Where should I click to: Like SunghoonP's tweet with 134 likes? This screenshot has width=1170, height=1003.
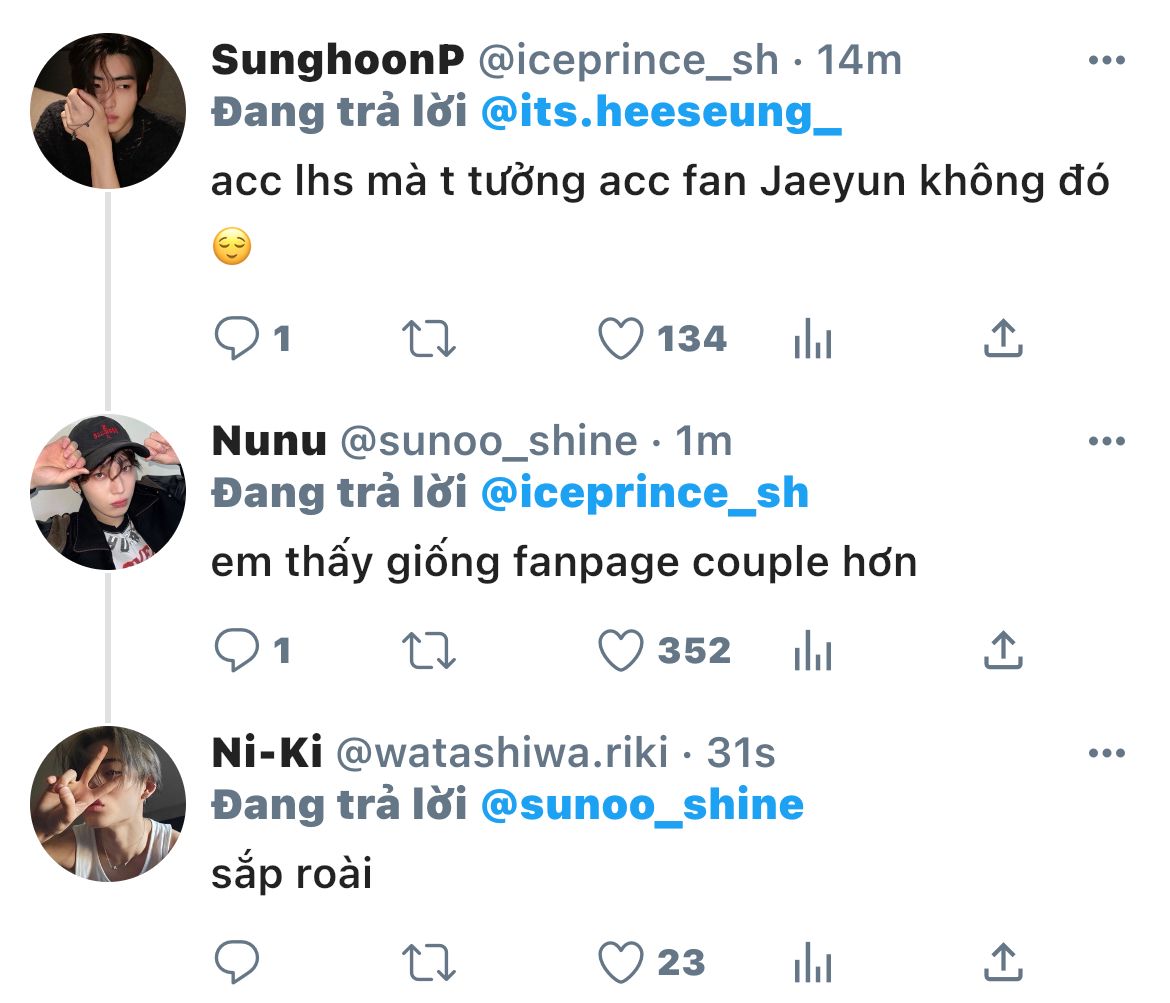pos(620,339)
